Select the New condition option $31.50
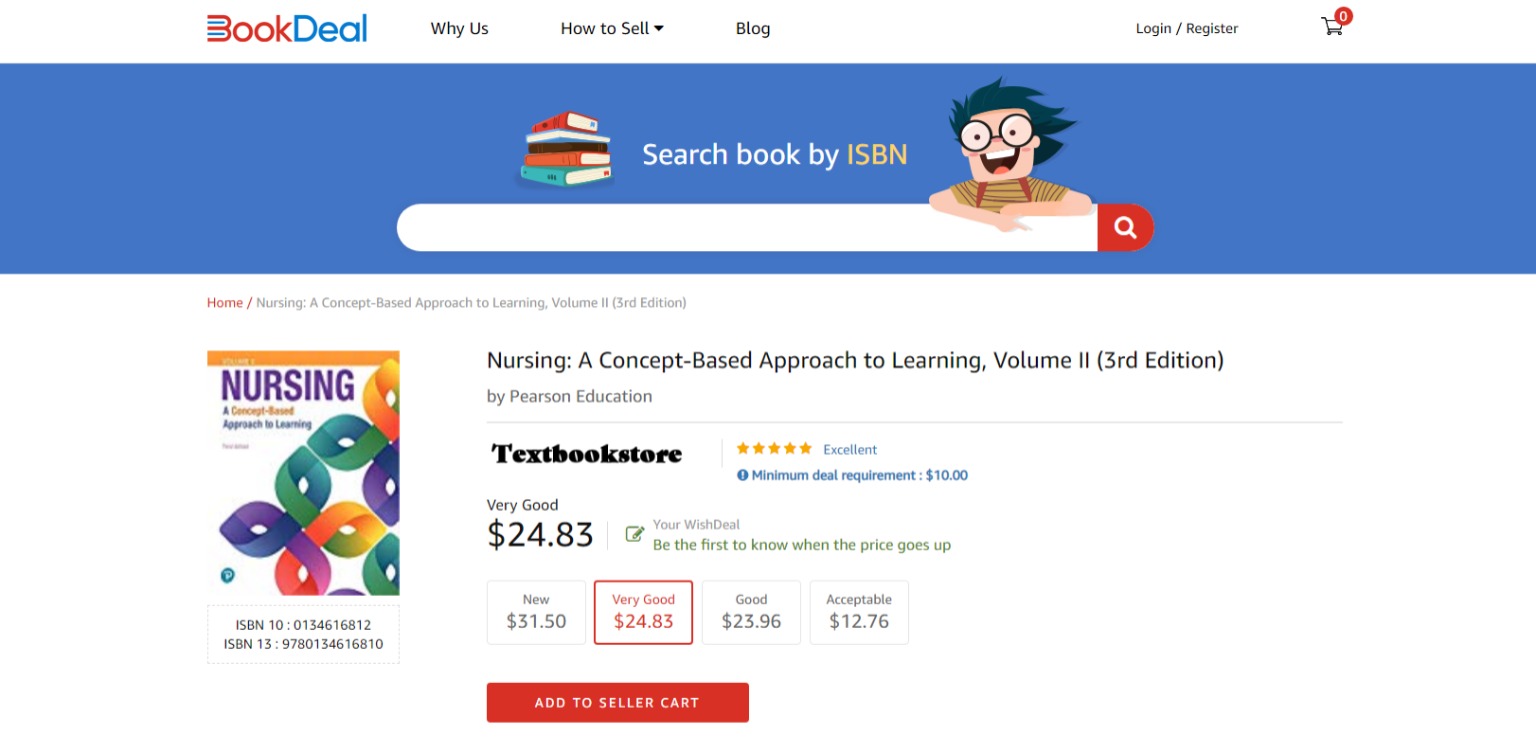The image size is (1536, 751). 536,612
